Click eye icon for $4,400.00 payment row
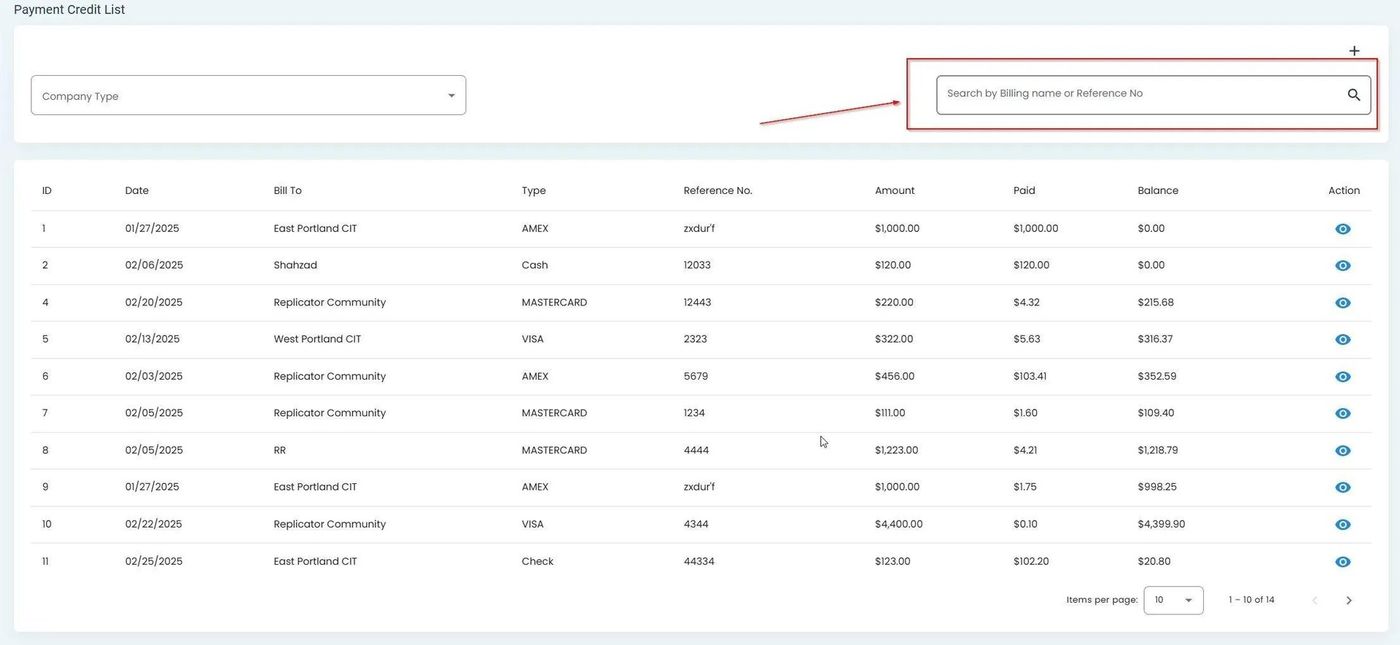The image size is (1400, 645). tap(1343, 525)
